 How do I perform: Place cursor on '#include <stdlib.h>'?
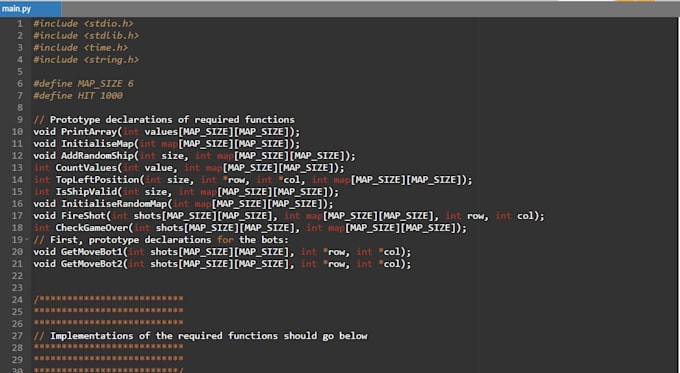(x=86, y=36)
